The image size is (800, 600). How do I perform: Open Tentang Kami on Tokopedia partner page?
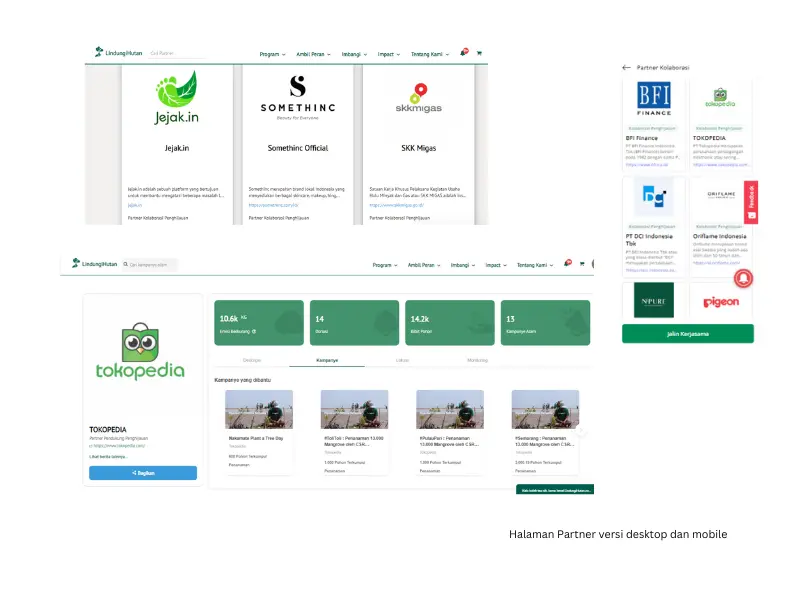pyautogui.click(x=535, y=265)
